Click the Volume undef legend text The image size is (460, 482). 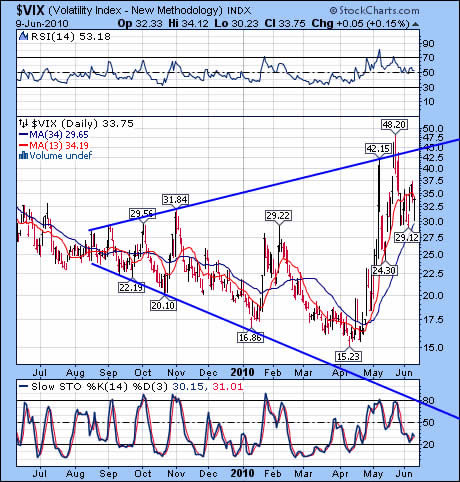(x=60, y=156)
